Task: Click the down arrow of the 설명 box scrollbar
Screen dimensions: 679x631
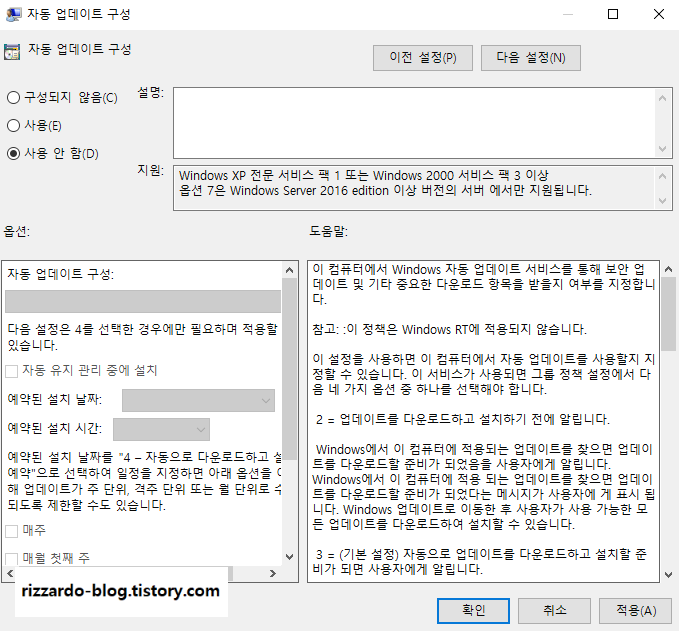Action: click(663, 149)
